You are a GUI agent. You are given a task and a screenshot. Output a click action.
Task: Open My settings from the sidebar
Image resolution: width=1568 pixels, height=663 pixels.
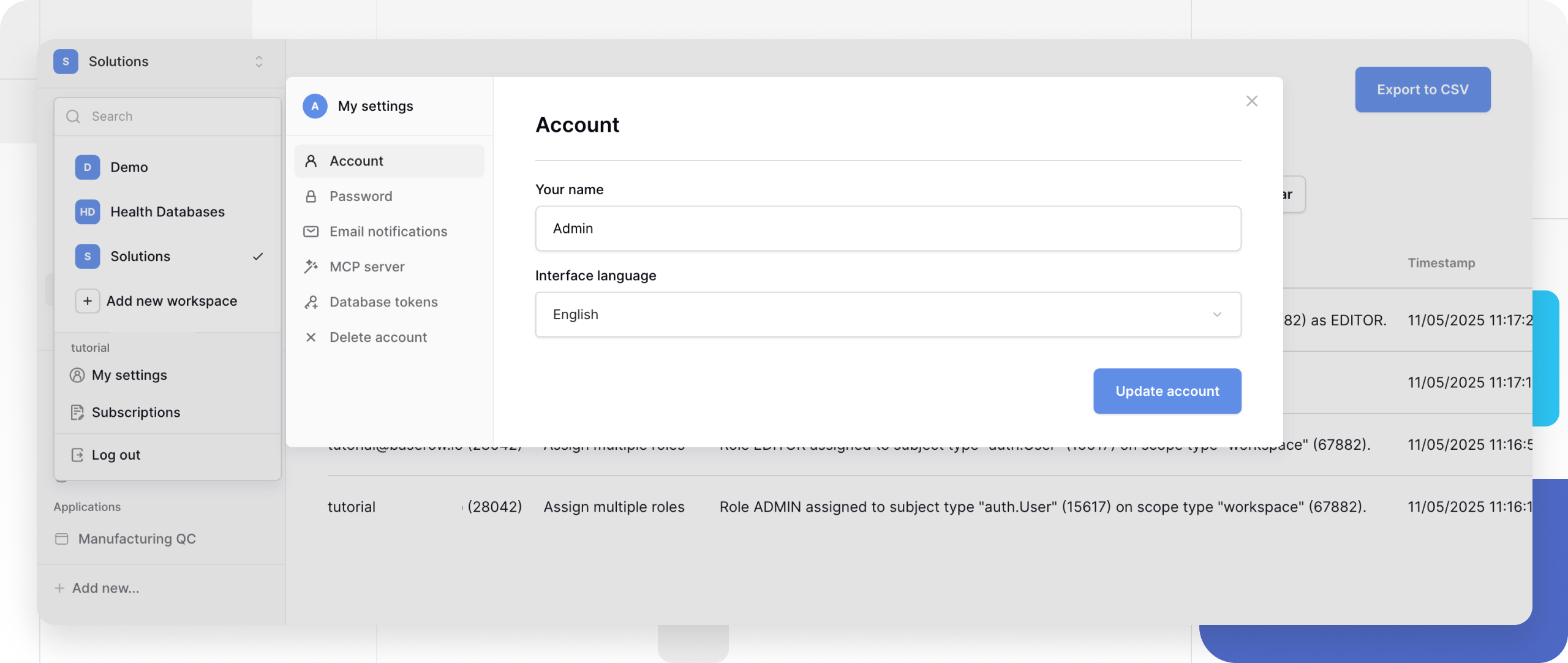pos(129,375)
